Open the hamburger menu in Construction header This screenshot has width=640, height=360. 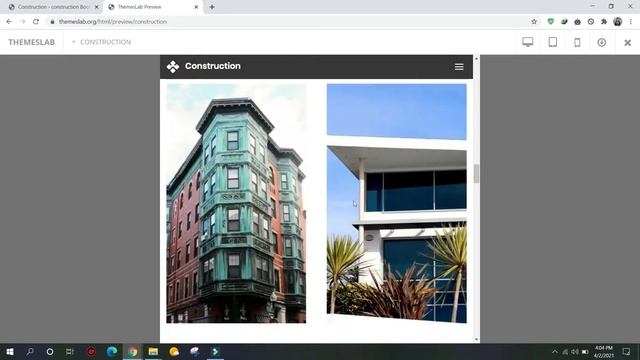pos(459,67)
